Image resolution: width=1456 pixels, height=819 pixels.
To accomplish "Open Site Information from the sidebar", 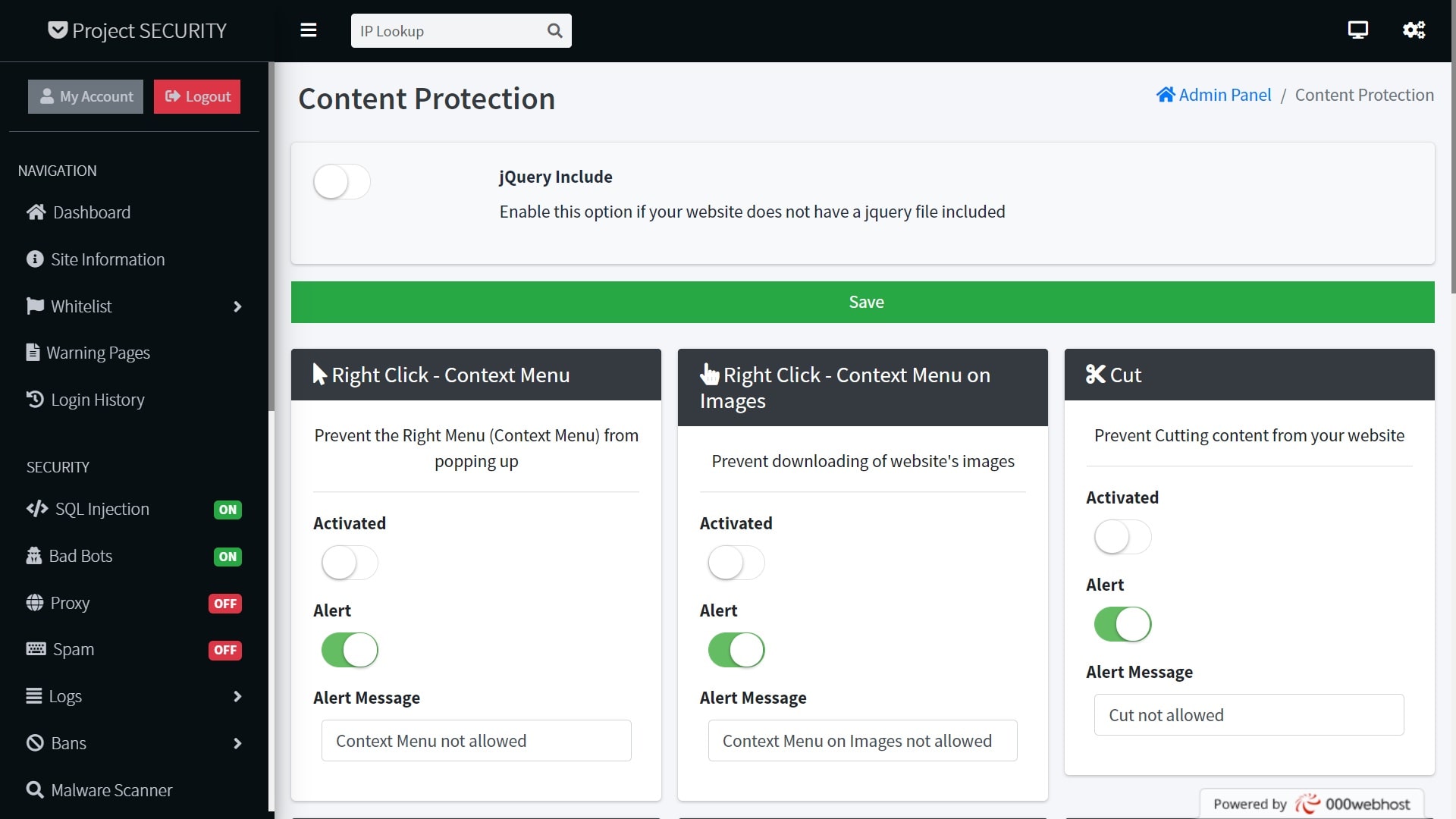I will point(108,259).
